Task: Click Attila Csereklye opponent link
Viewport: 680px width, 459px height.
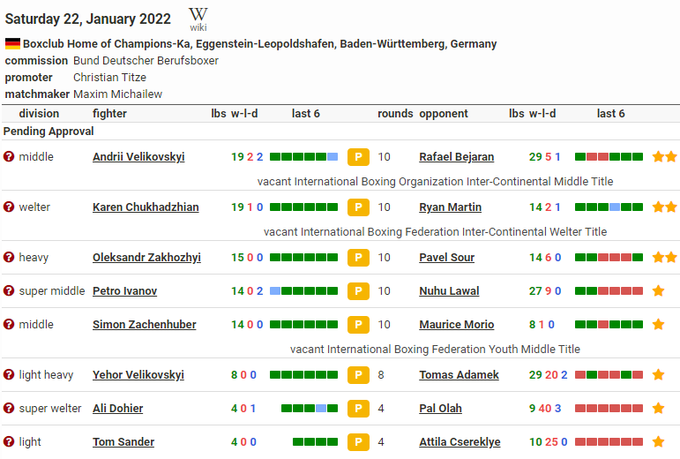Action: (460, 442)
